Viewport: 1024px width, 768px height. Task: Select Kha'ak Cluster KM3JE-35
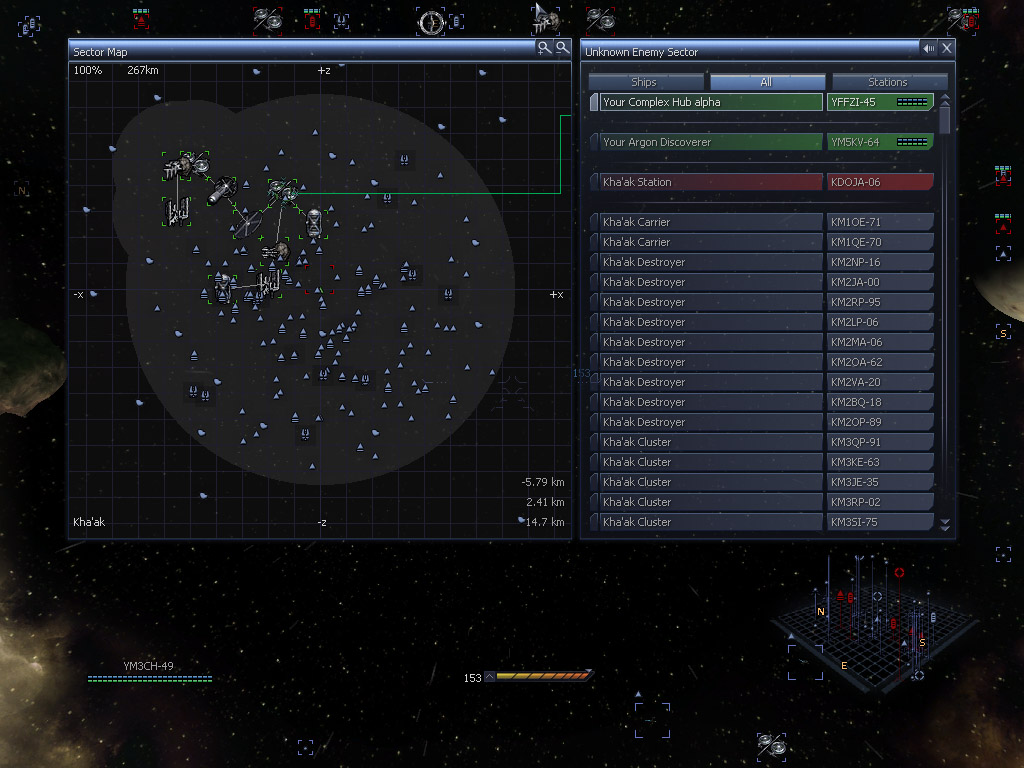pyautogui.click(x=761, y=483)
